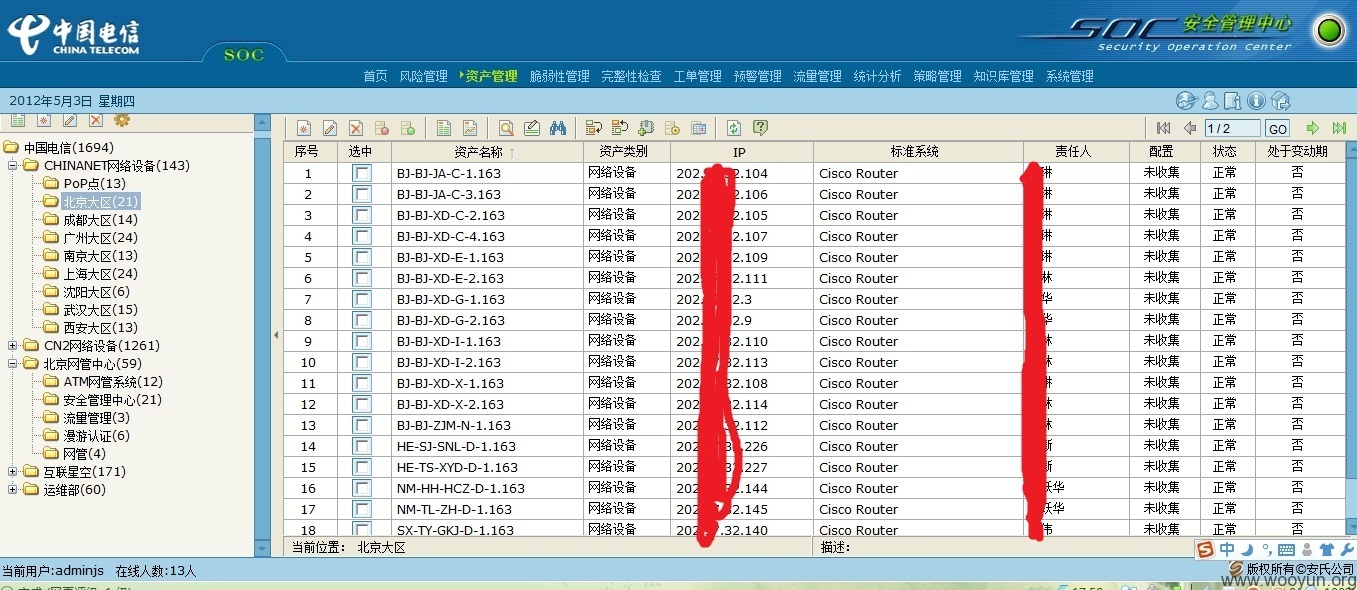Check the box for row NM-TL-ZH-D-1.163
This screenshot has width=1357, height=590.
362,509
